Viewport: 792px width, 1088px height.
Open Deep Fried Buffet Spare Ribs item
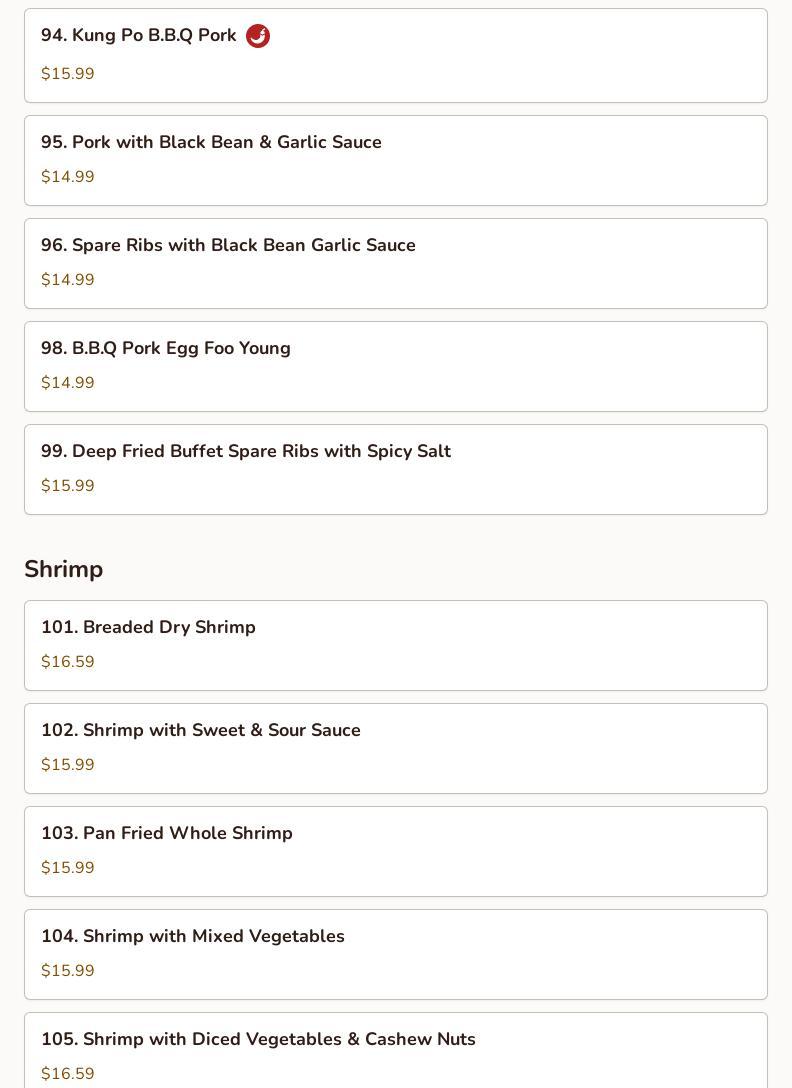[246, 451]
